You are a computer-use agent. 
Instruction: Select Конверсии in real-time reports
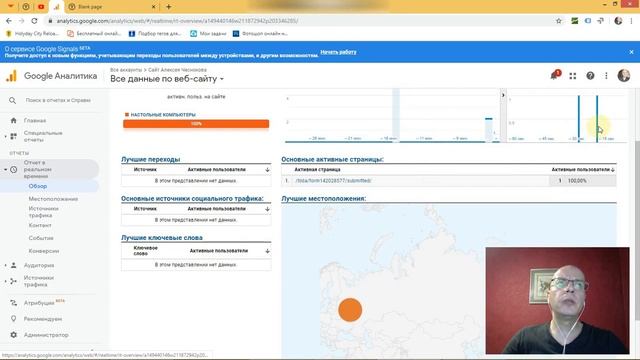44,251
